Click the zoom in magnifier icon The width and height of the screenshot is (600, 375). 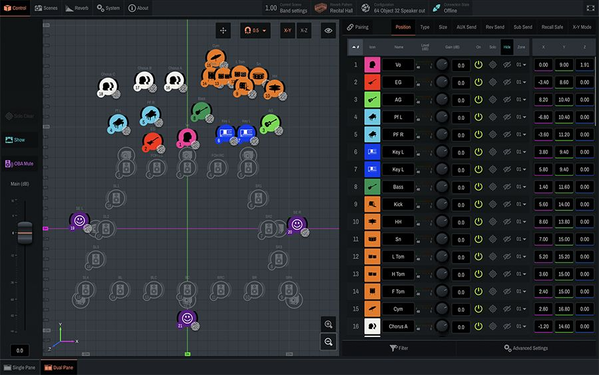328,324
